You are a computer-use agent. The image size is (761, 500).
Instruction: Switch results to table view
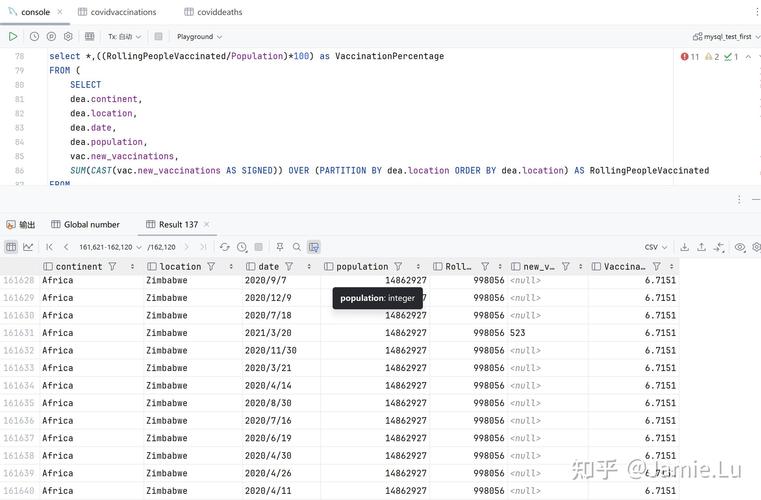[11, 247]
